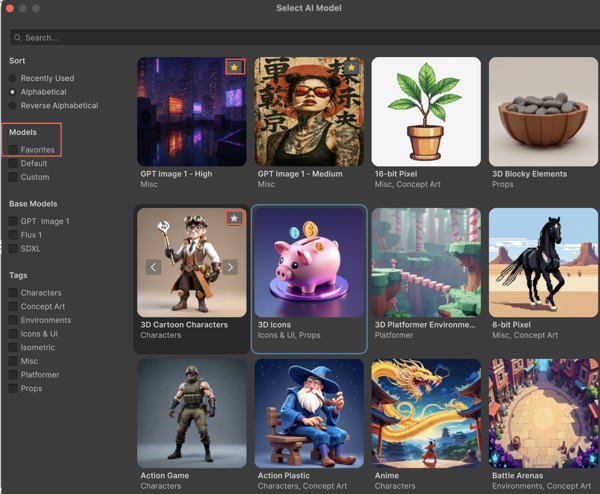Toggle favorite star on GPT Image 1 - Medium
The image size is (600, 494).
pyautogui.click(x=351, y=67)
